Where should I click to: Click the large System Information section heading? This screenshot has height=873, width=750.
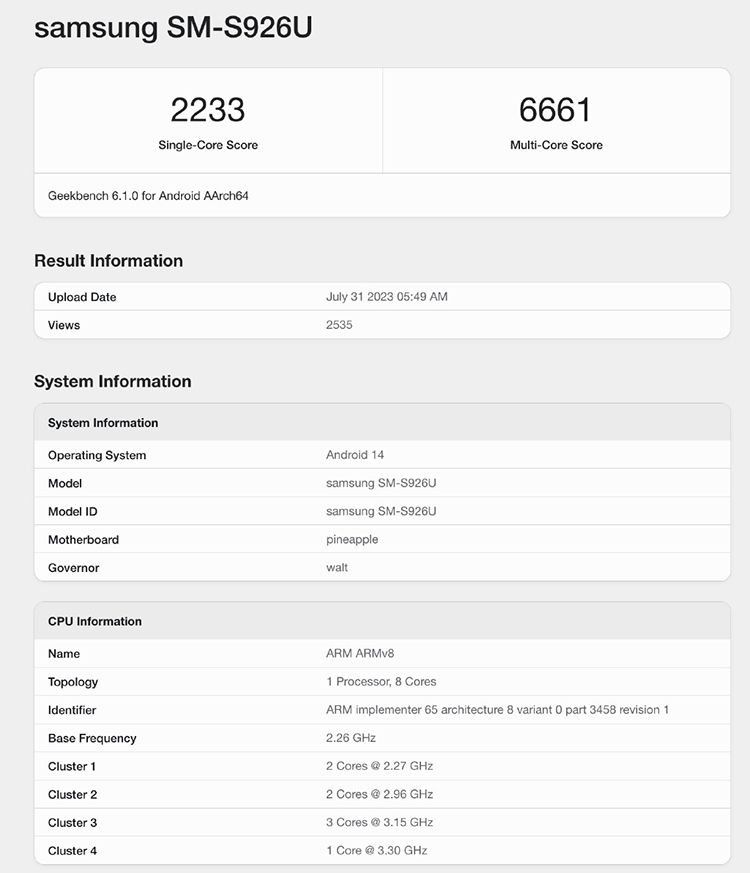[112, 381]
